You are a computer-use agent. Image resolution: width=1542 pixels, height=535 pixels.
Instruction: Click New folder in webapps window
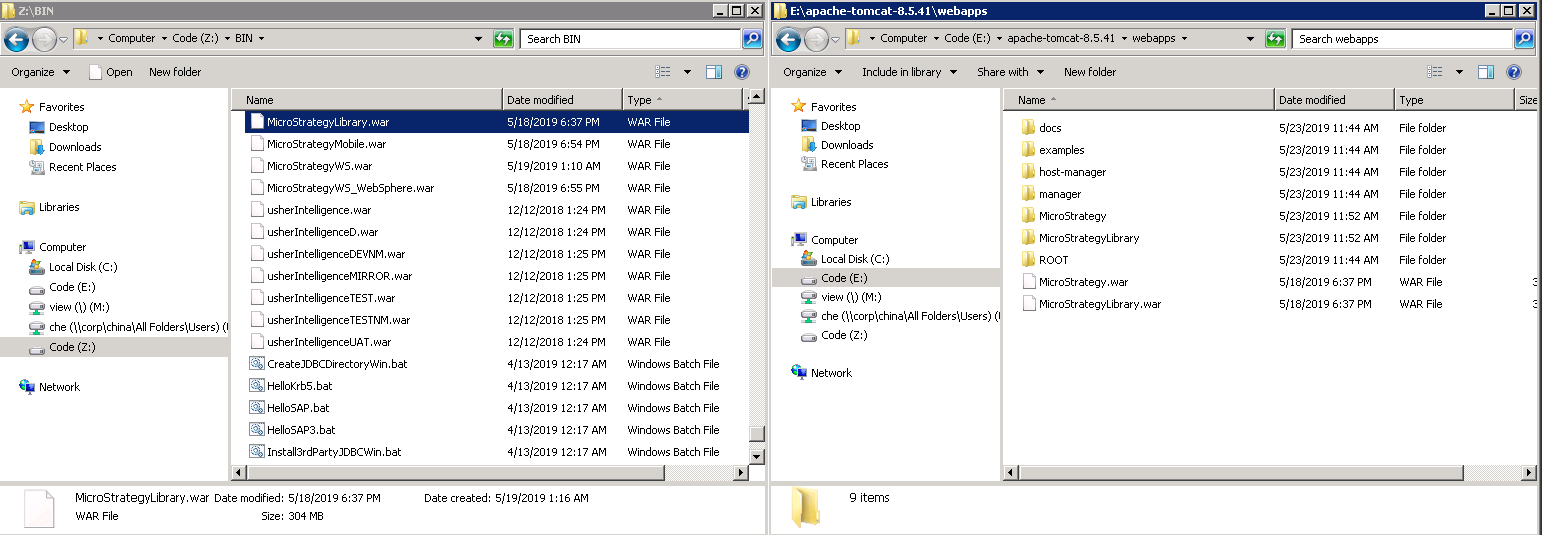point(1090,72)
